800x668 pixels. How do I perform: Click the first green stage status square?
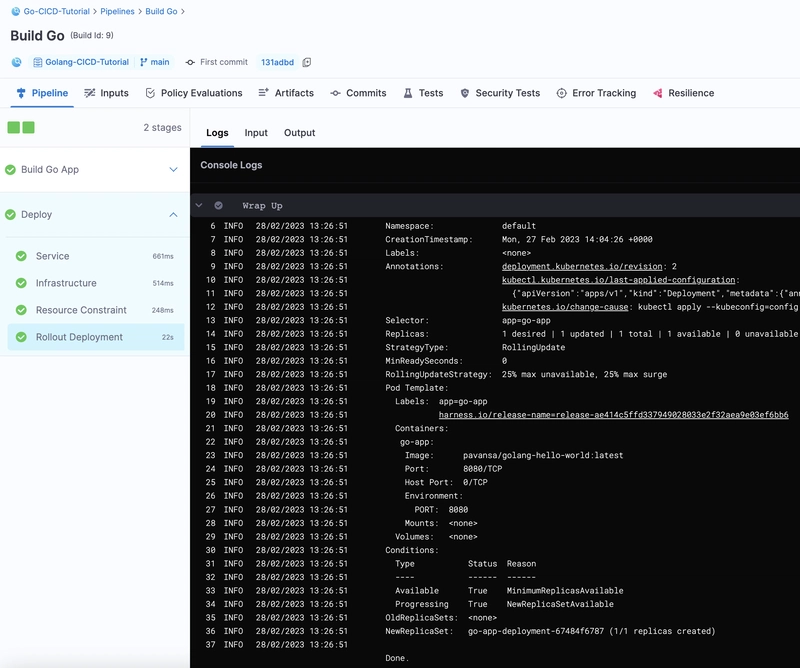14,128
